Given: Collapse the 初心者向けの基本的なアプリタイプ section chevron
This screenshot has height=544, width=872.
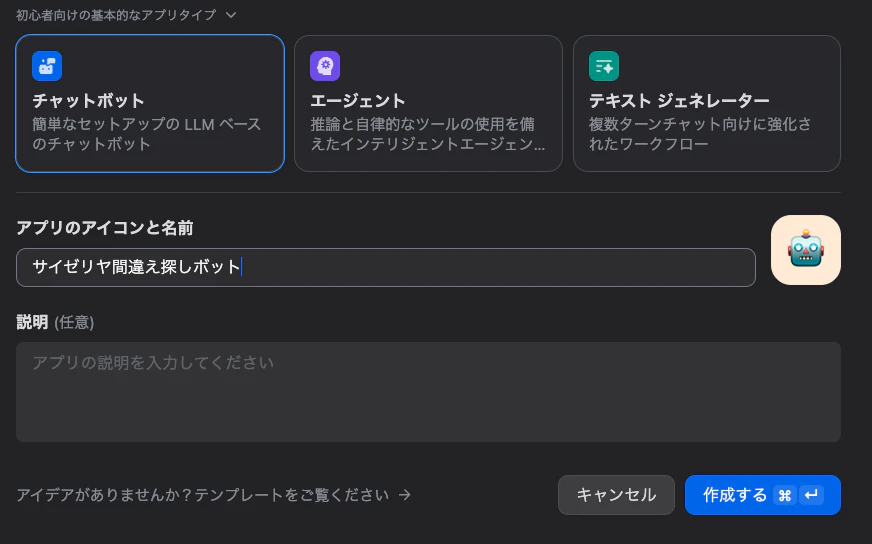Looking at the screenshot, I should (x=231, y=15).
